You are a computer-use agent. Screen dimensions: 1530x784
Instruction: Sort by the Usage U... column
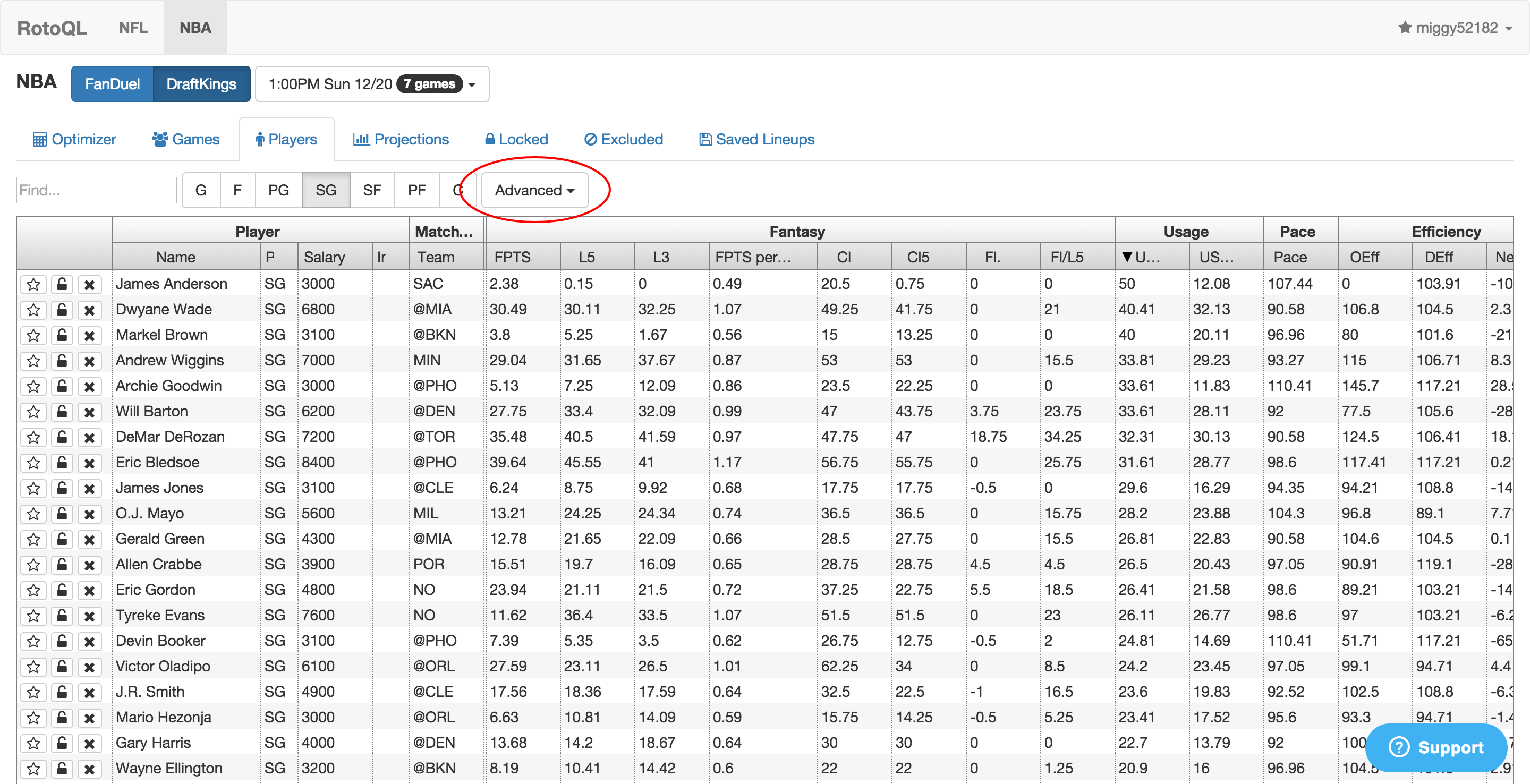point(1152,257)
